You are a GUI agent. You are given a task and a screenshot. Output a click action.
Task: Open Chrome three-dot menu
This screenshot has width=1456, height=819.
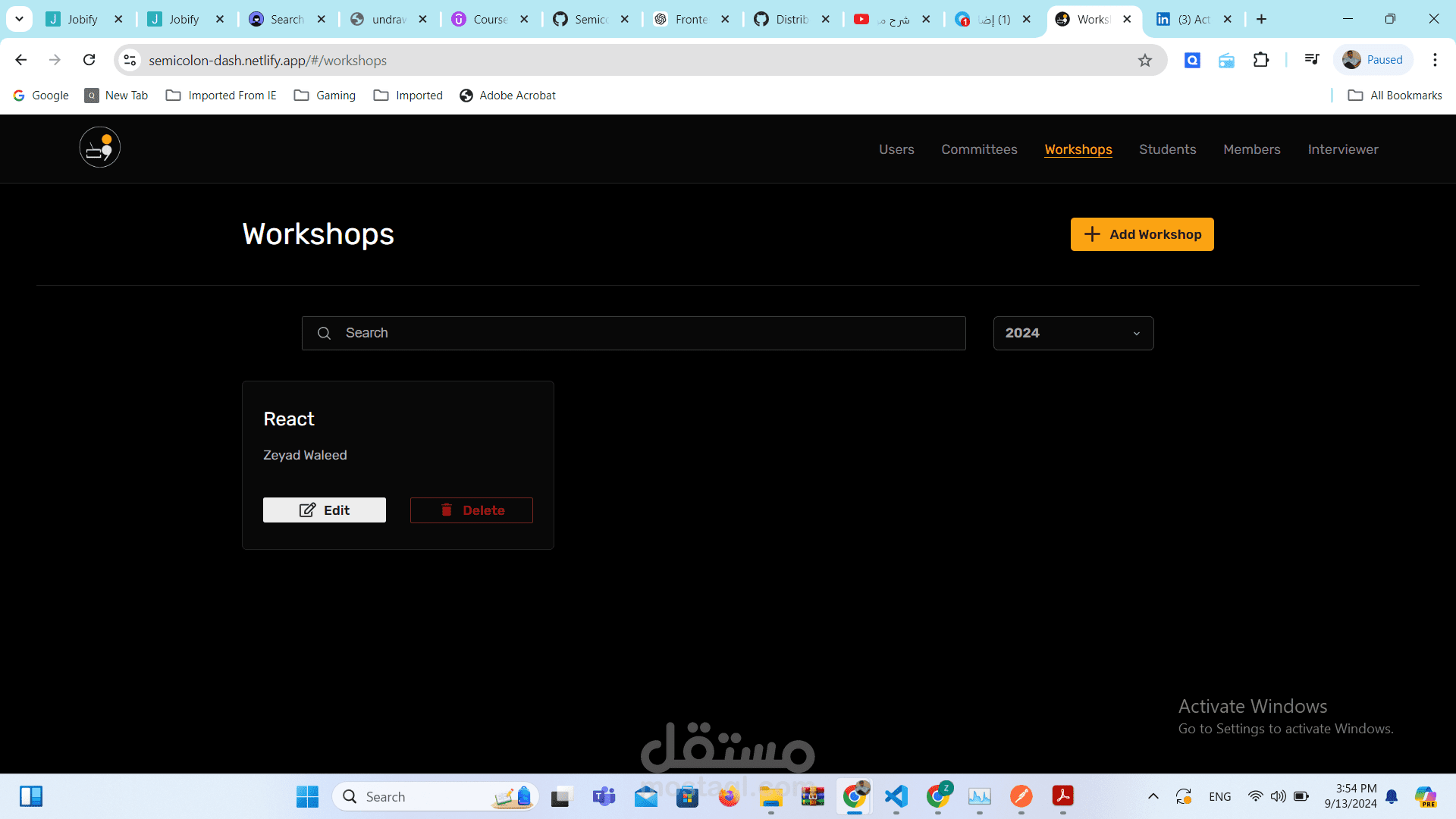click(1435, 60)
